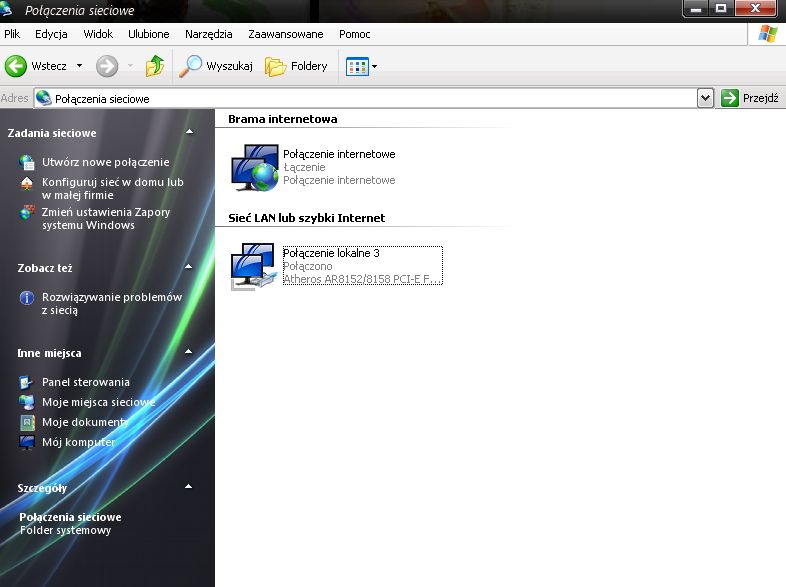Click the Wstecz button label
786x587 pixels.
coord(49,66)
